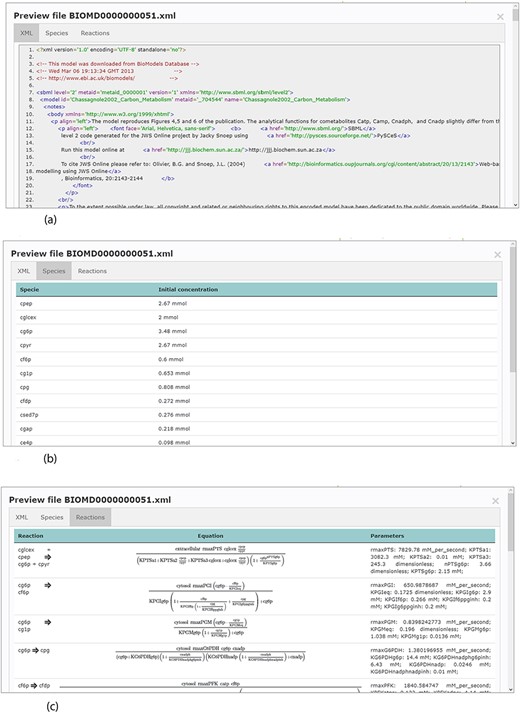Click the rmaxPGM parameters cell
The height and width of the screenshot is (718, 520).
pyautogui.click(x=430, y=629)
